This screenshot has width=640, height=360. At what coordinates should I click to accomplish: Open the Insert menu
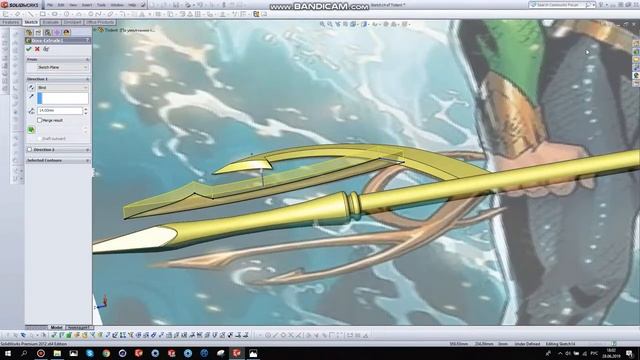[x=87, y=5]
